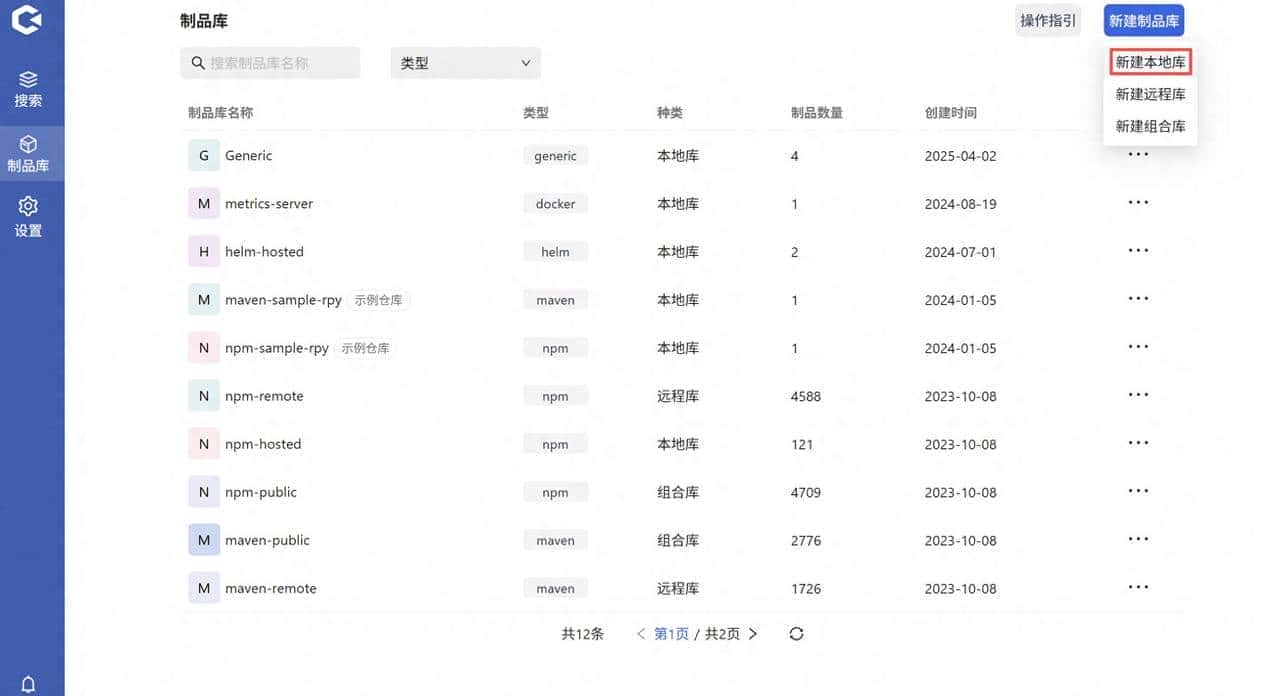1280x696 pixels.
Task: Open the actions menu for helm-hosted
Action: pos(1138,251)
